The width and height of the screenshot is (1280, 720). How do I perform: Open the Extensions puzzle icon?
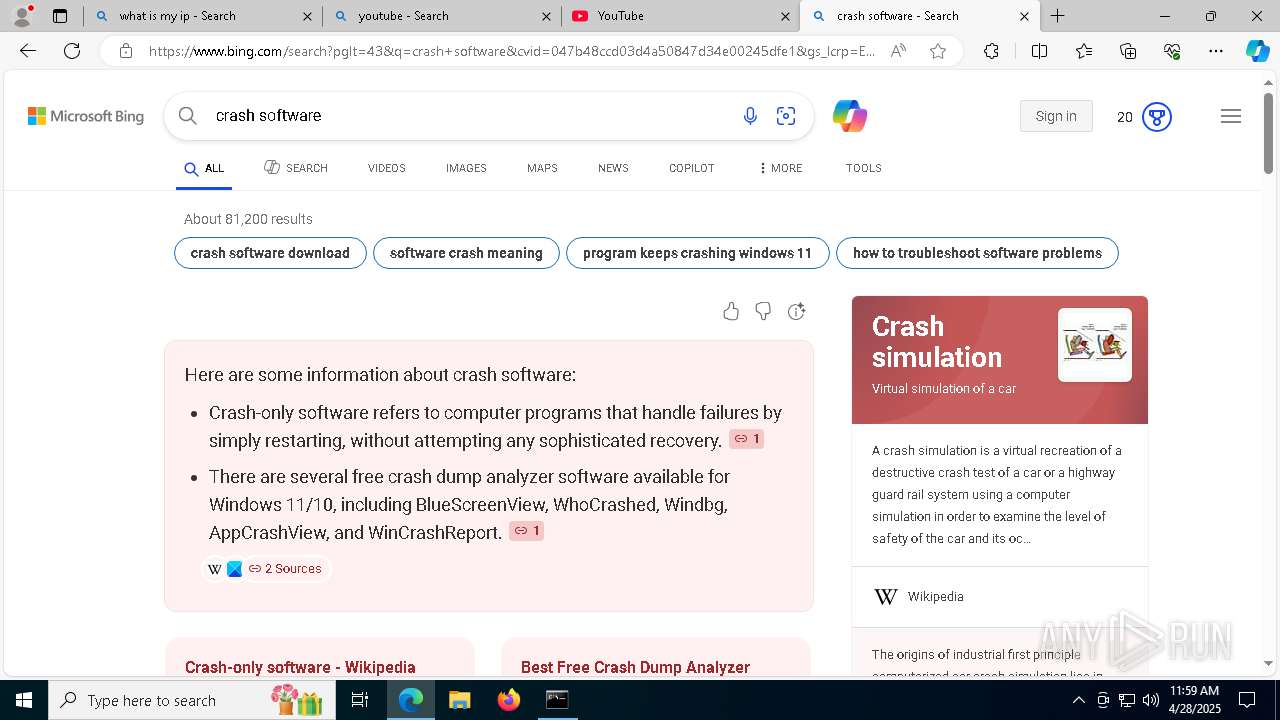click(x=991, y=51)
